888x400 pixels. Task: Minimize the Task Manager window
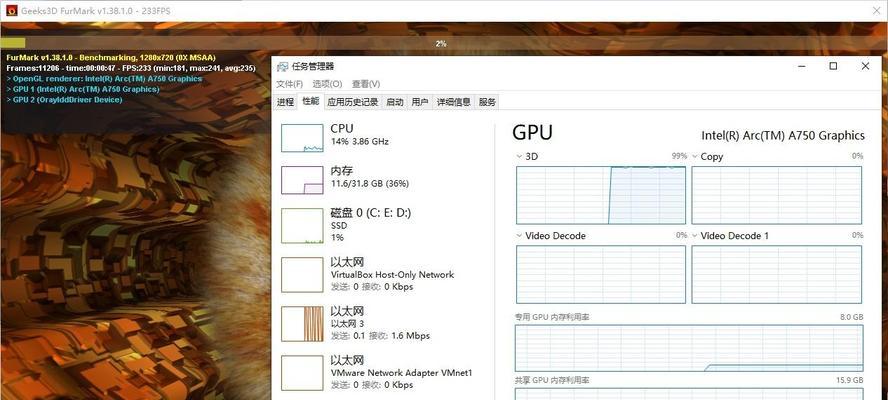click(x=802, y=66)
